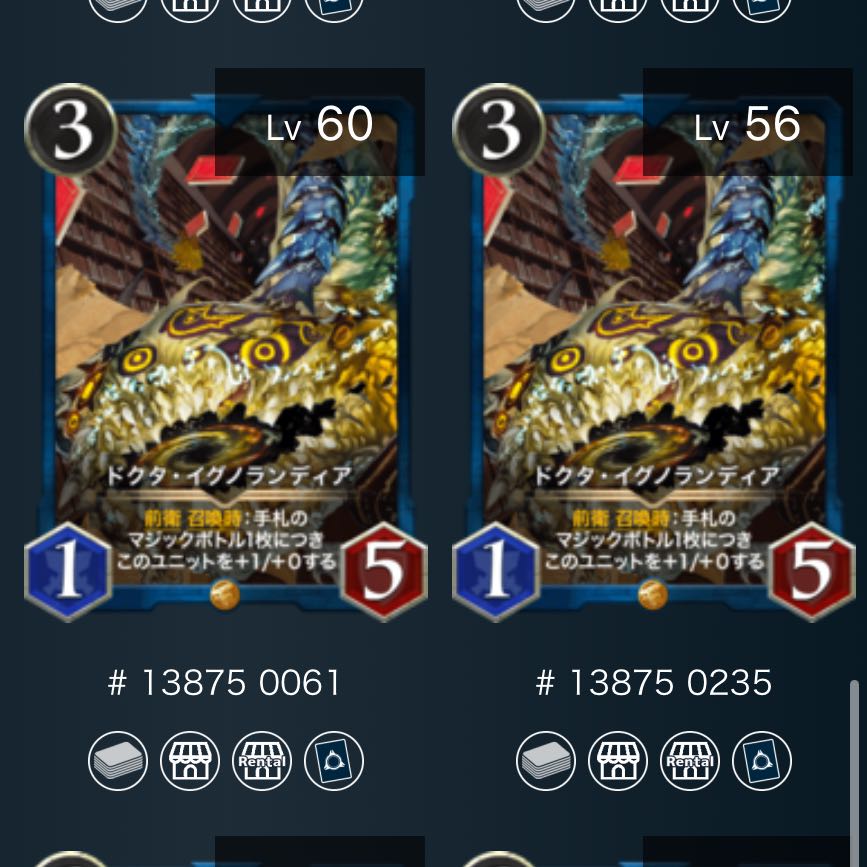Tap the gold rarity gem on Lv 56 card
This screenshot has width=867, height=867.
pyautogui.click(x=652, y=595)
